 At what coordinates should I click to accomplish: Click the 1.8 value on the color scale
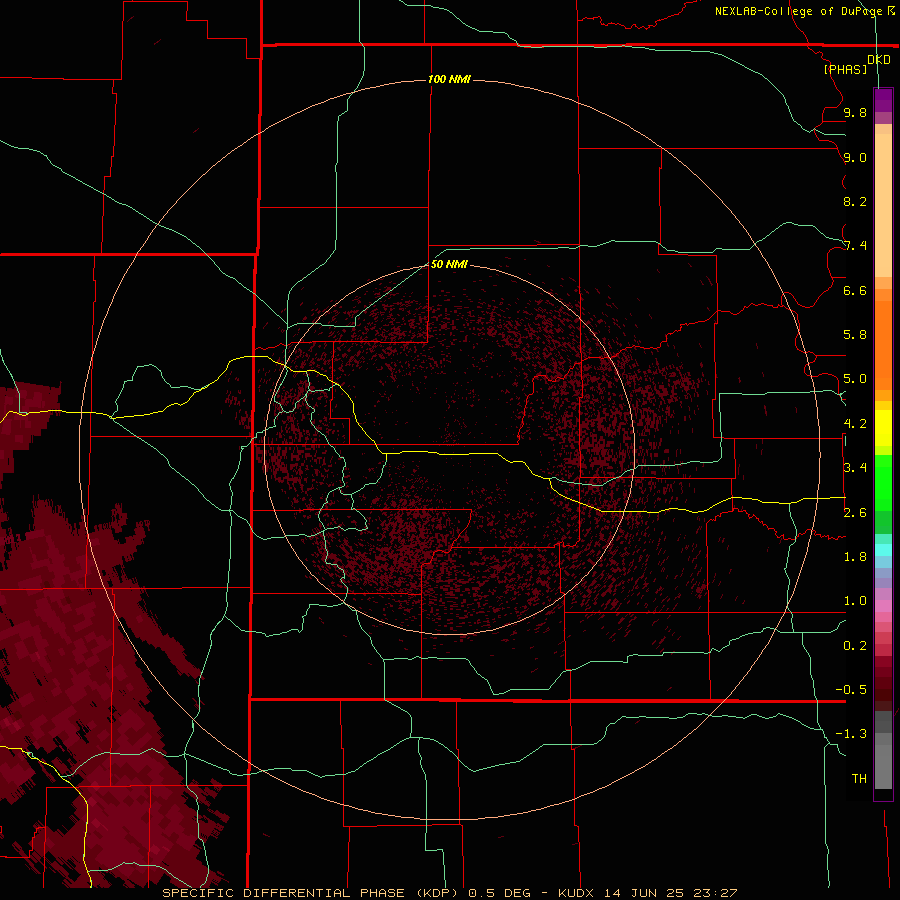pos(855,557)
